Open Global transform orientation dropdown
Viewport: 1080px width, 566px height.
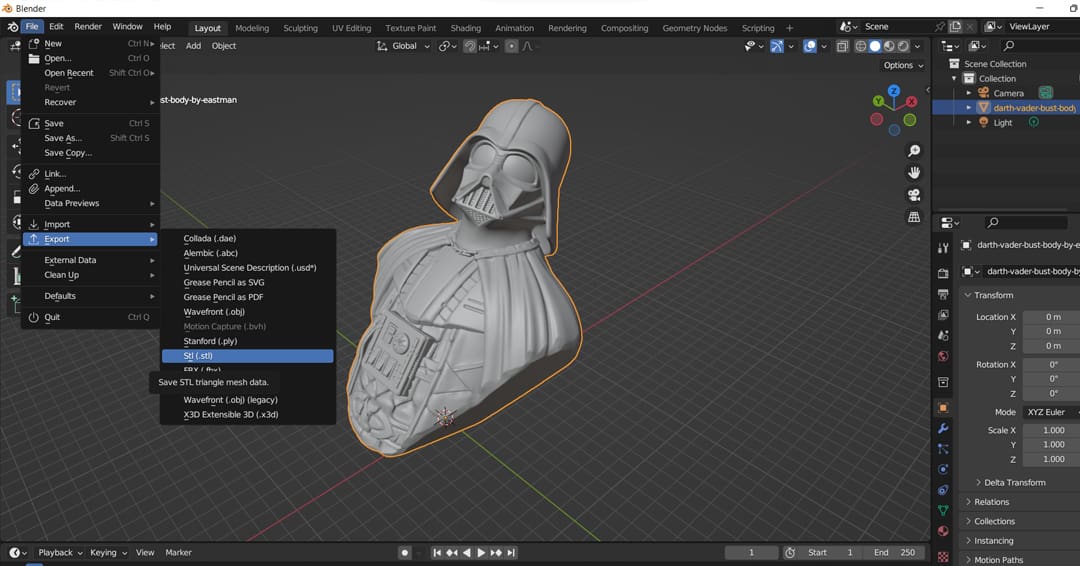pyautogui.click(x=404, y=46)
